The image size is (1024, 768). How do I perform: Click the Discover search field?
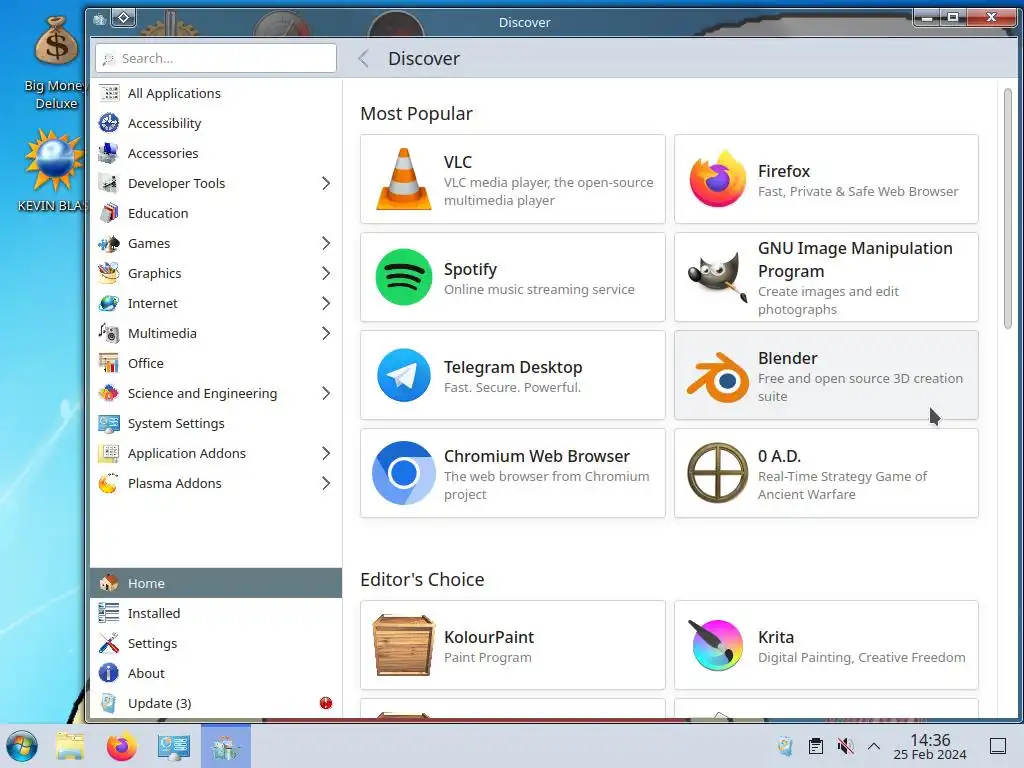(x=216, y=58)
